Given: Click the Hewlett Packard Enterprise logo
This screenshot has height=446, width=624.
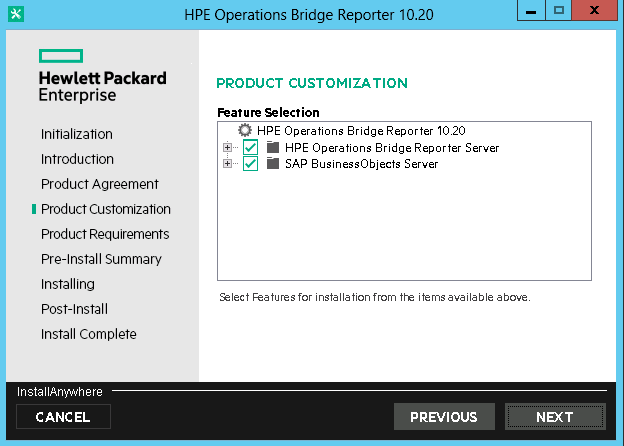Looking at the screenshot, I should (102, 76).
